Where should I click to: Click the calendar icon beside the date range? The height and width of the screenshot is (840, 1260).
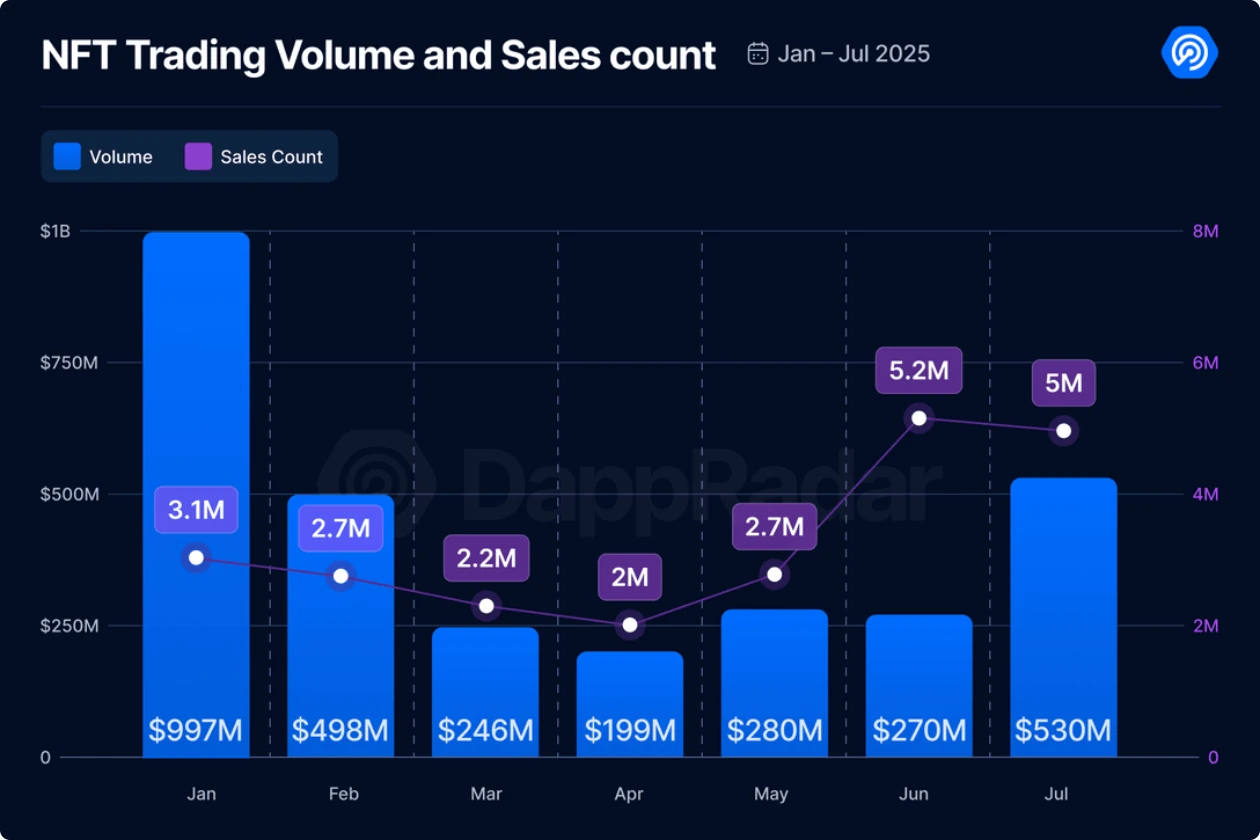pos(758,53)
